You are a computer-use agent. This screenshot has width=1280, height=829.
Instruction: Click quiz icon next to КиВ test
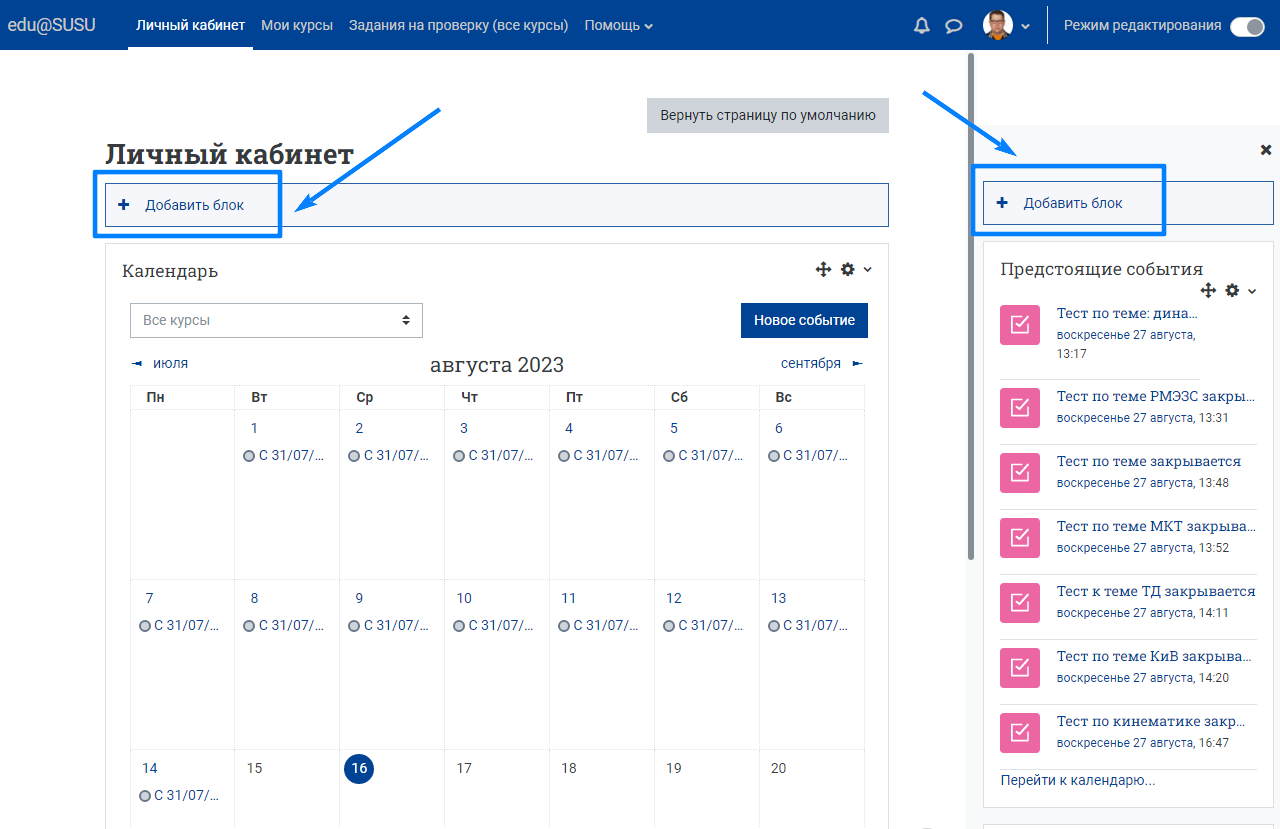tap(1020, 668)
